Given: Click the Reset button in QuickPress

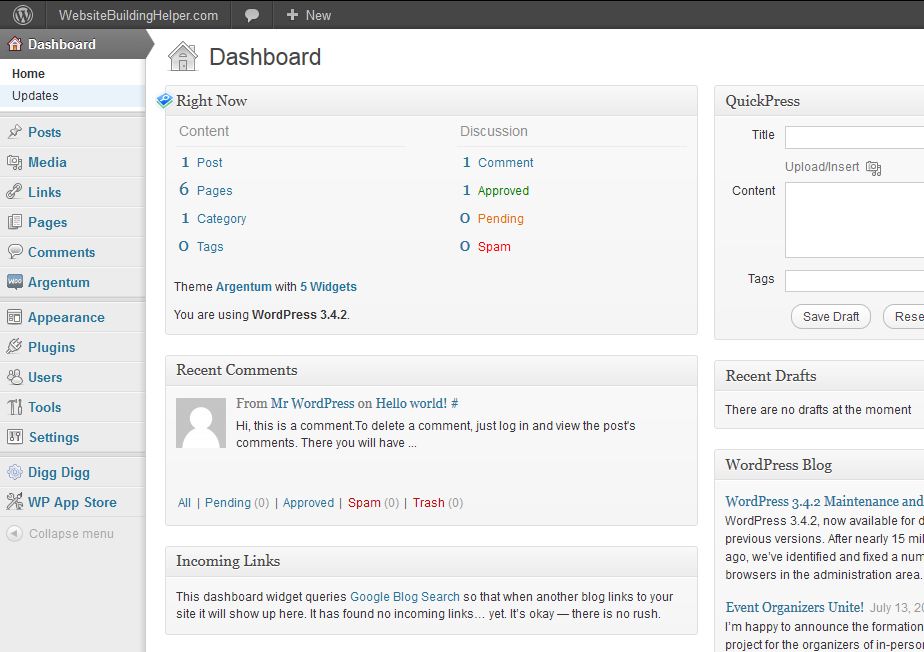Looking at the screenshot, I should pyautogui.click(x=905, y=317).
